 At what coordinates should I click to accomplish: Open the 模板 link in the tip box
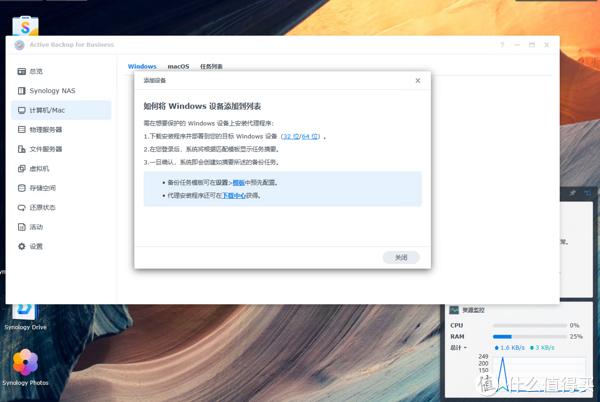238,182
